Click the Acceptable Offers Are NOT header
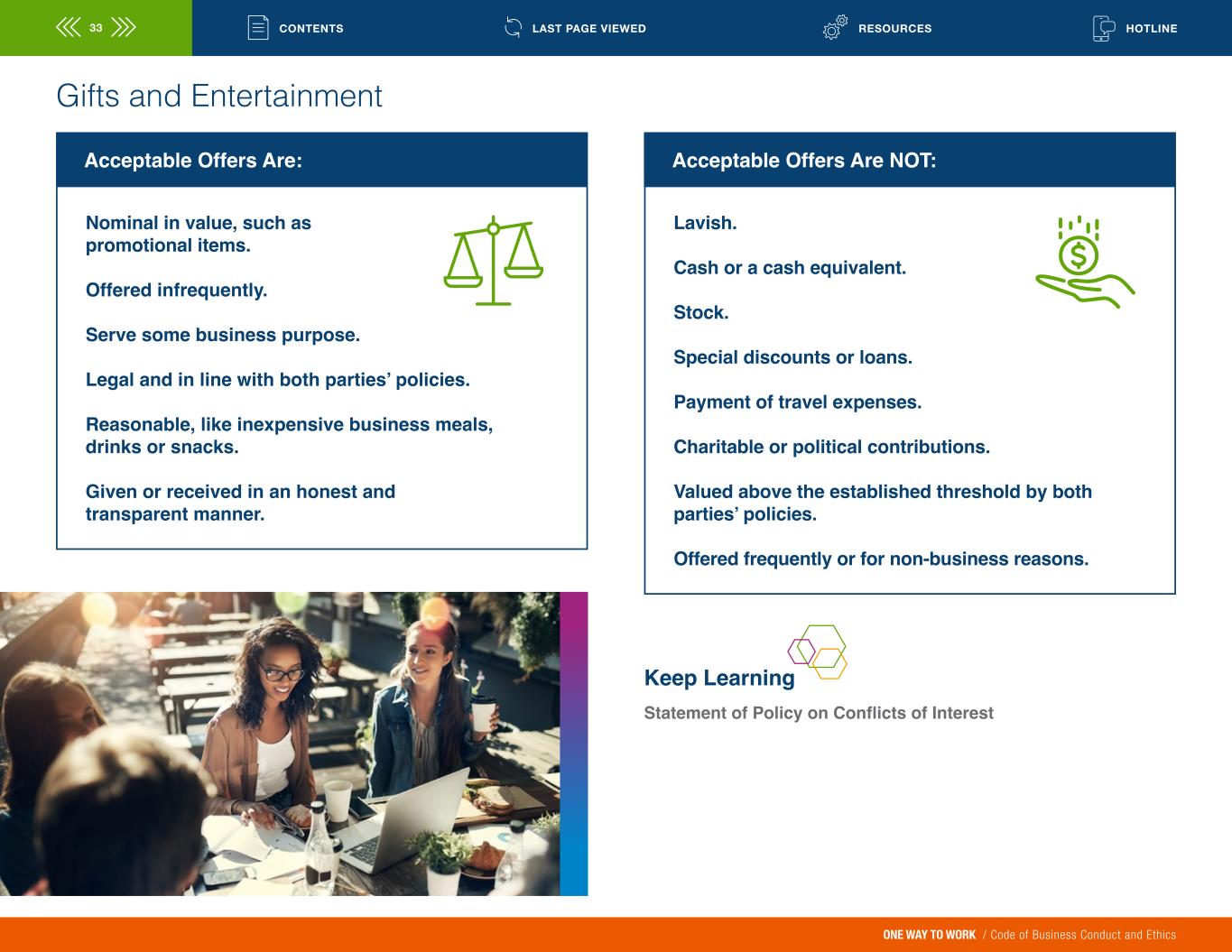1232x952 pixels. click(803, 161)
